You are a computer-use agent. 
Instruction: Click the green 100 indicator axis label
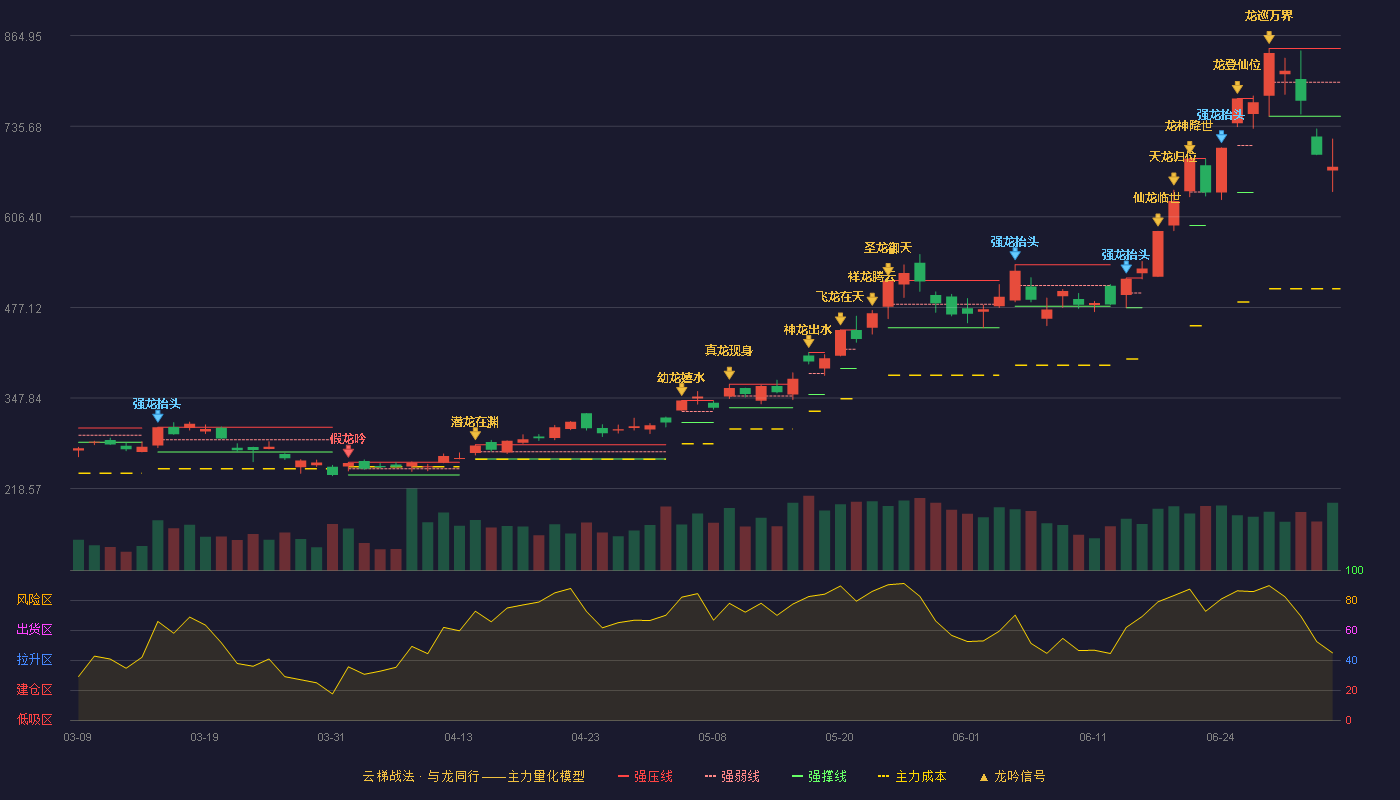pos(1354,571)
